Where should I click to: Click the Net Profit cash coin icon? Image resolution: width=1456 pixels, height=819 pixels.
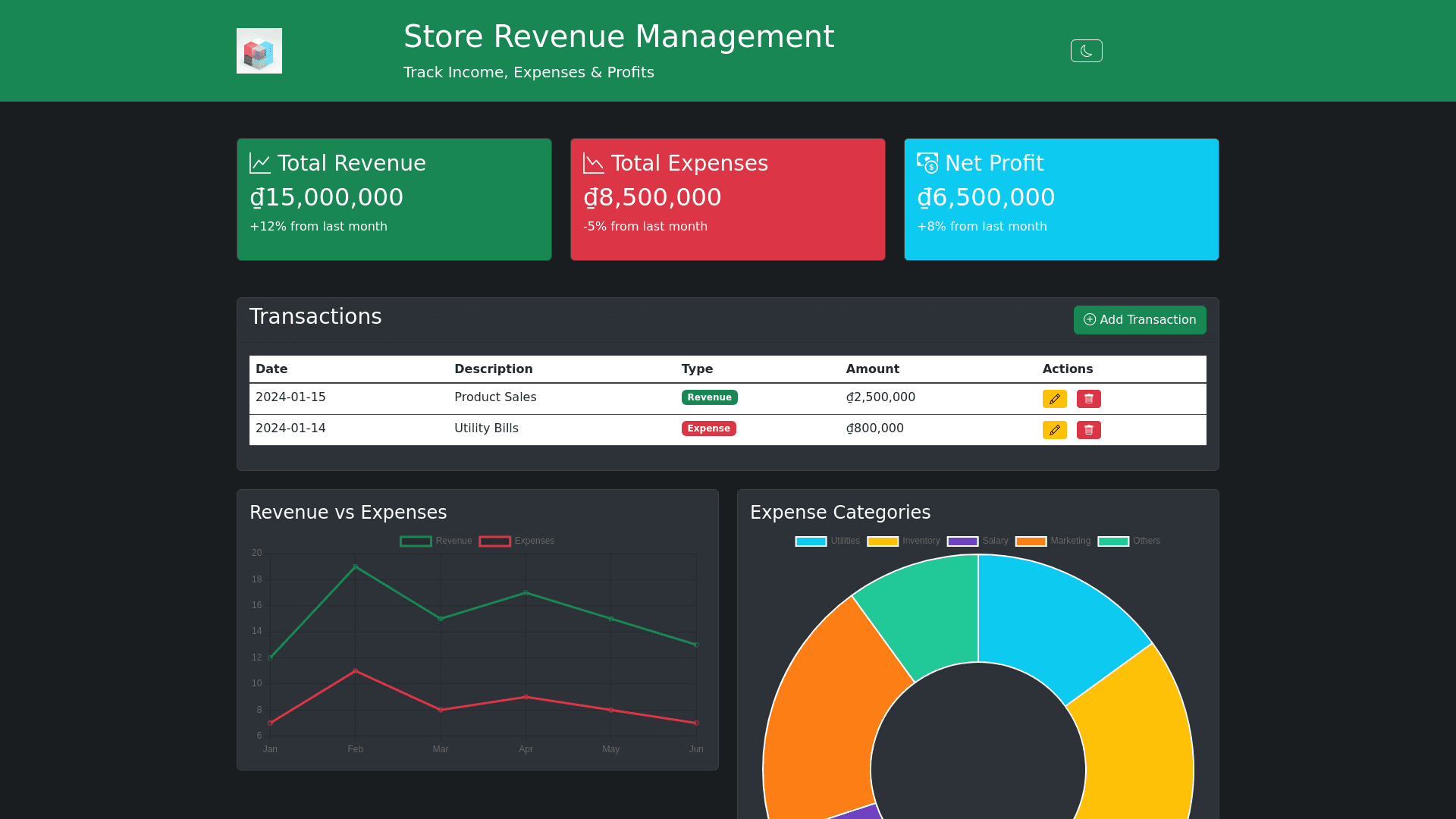click(927, 163)
